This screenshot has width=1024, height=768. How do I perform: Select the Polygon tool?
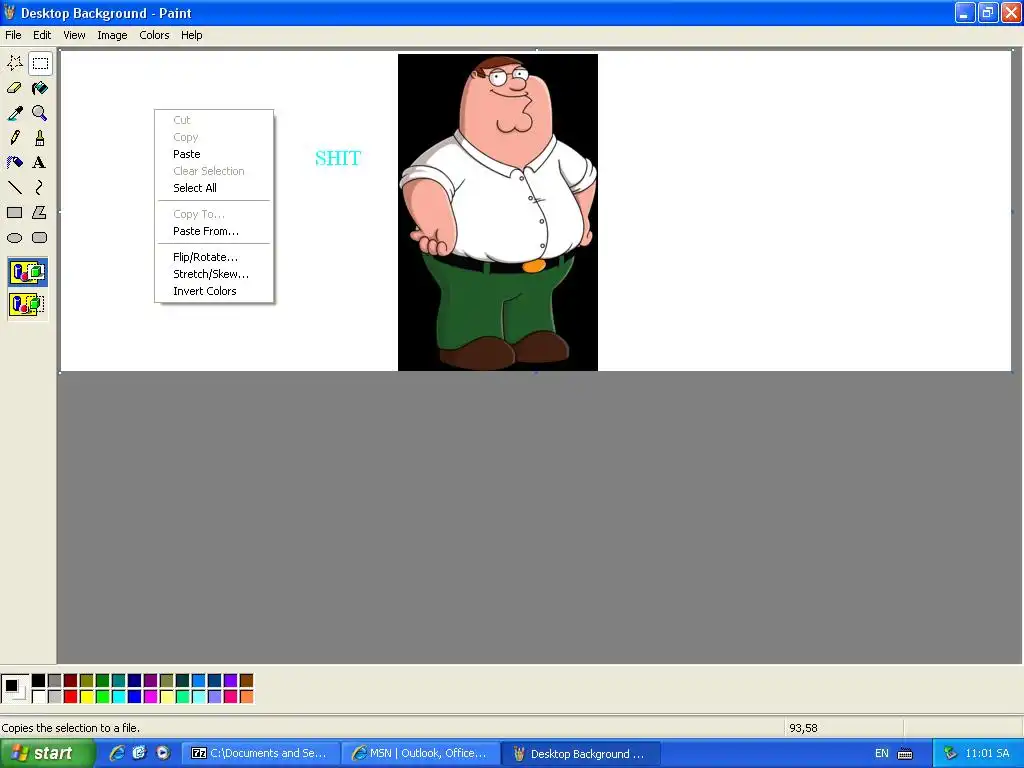tap(40, 212)
